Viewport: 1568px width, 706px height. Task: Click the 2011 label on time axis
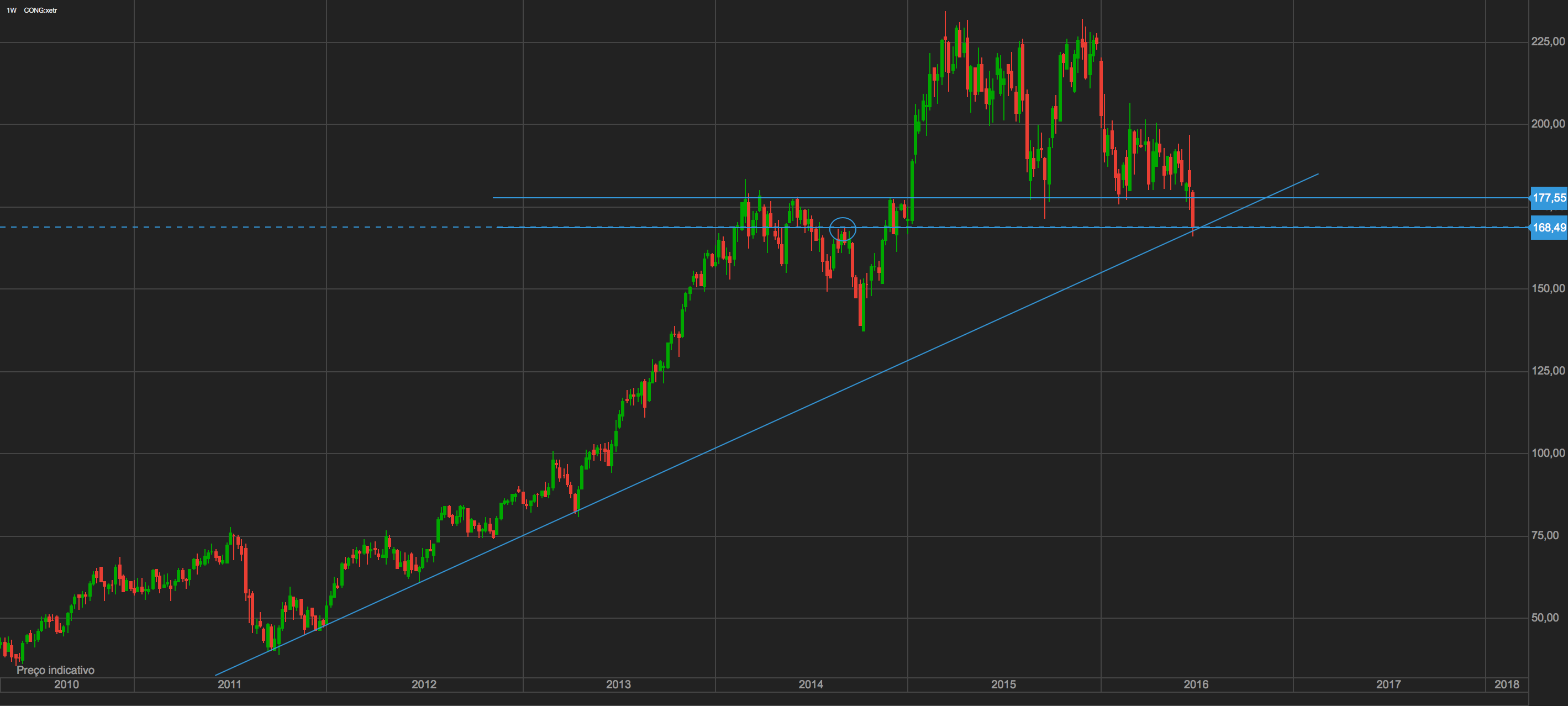click(x=229, y=684)
